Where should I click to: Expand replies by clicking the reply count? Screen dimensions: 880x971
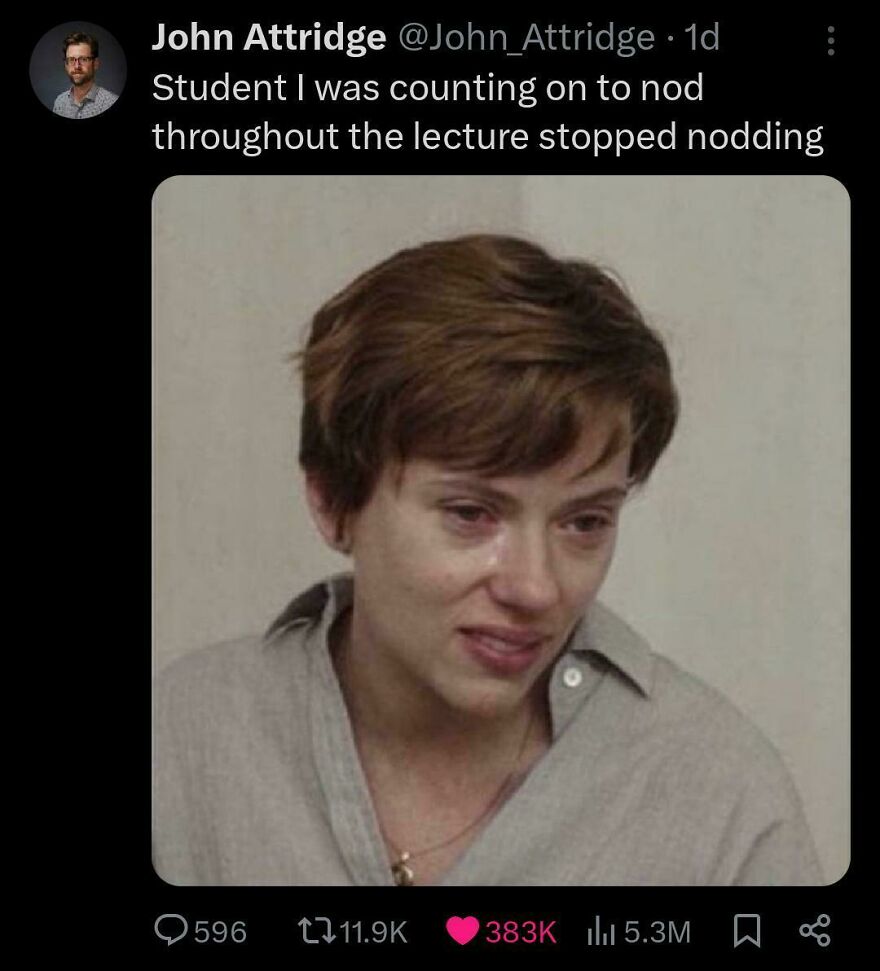pyautogui.click(x=222, y=930)
